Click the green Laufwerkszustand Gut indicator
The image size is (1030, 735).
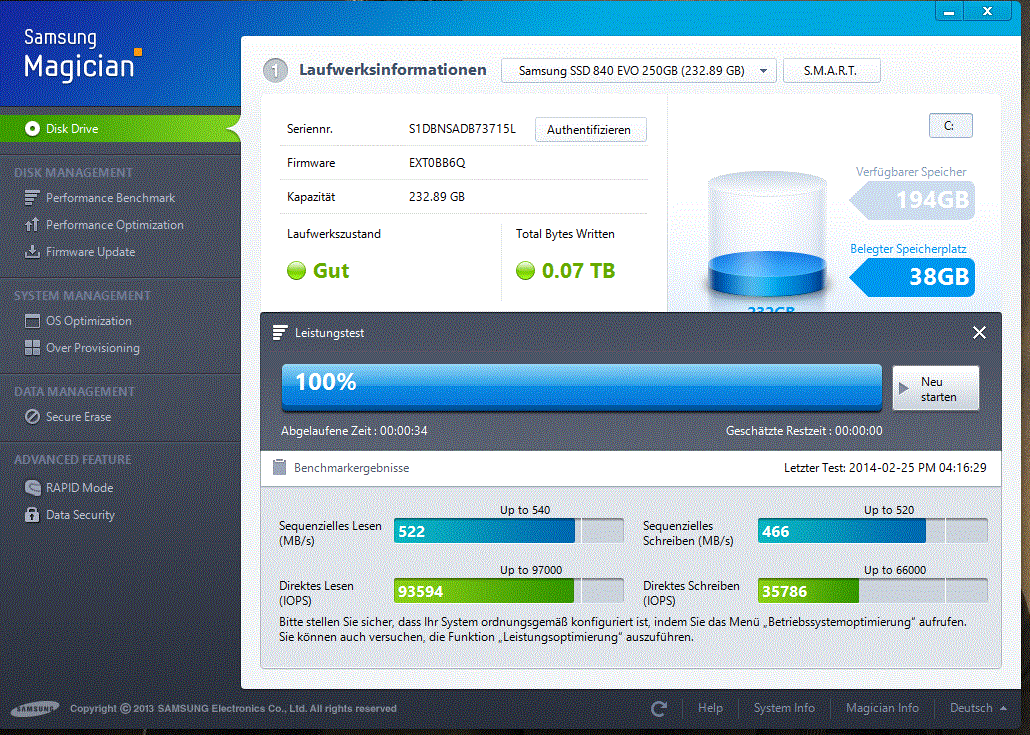coord(296,271)
